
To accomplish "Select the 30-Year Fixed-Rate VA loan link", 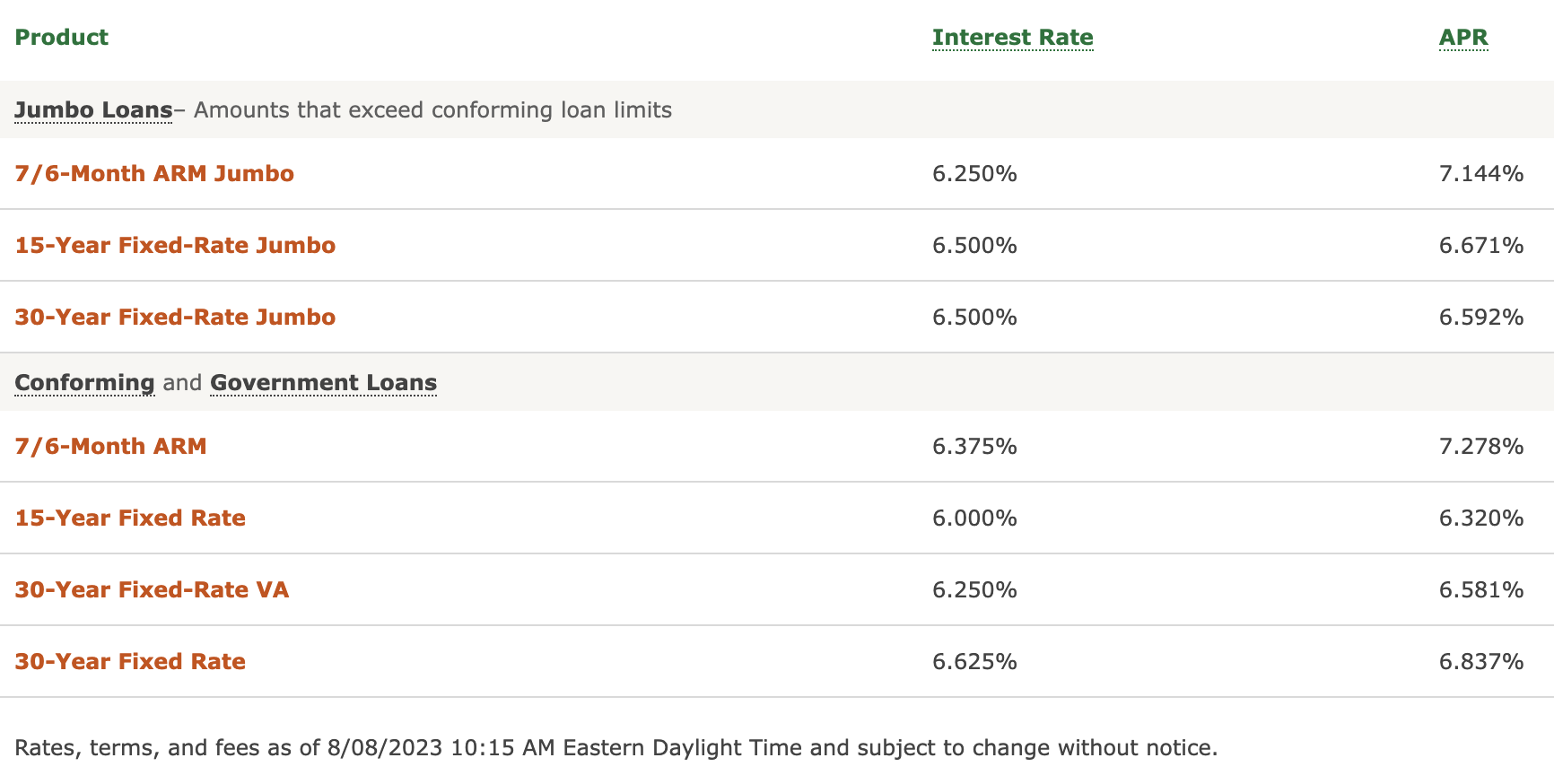I will point(152,589).
